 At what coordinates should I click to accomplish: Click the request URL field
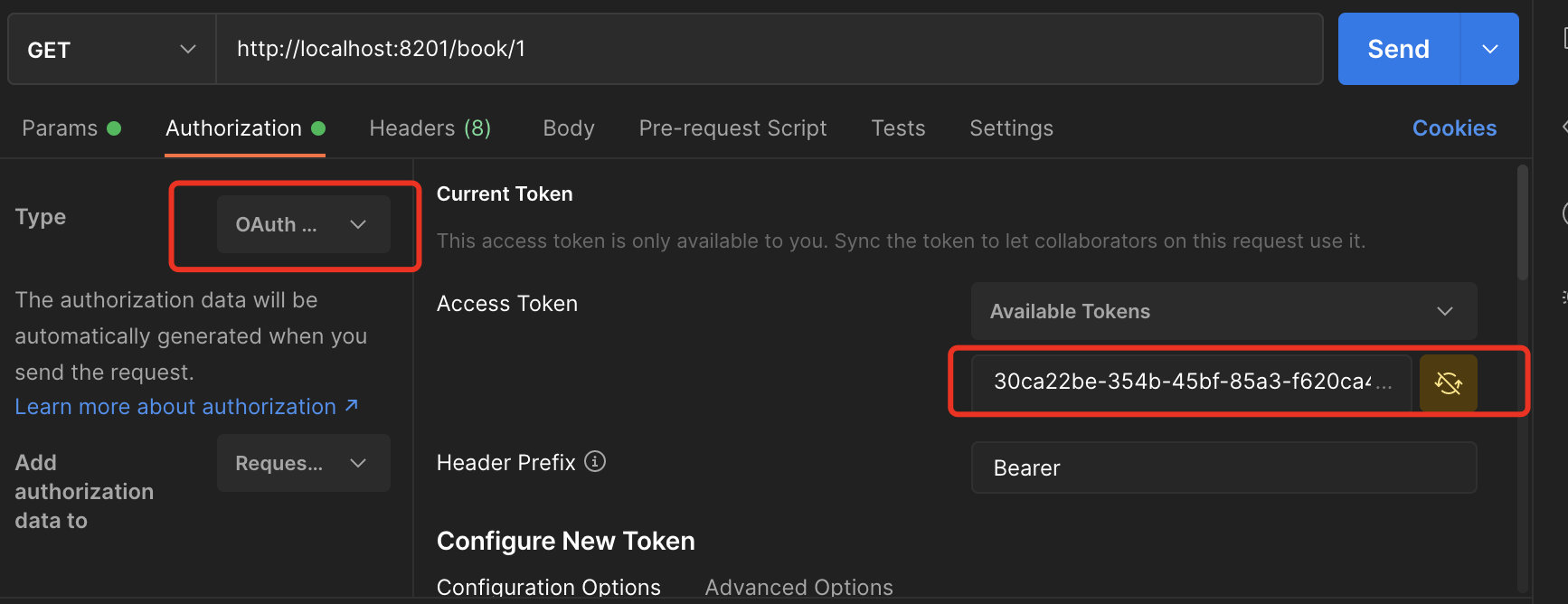[x=769, y=49]
